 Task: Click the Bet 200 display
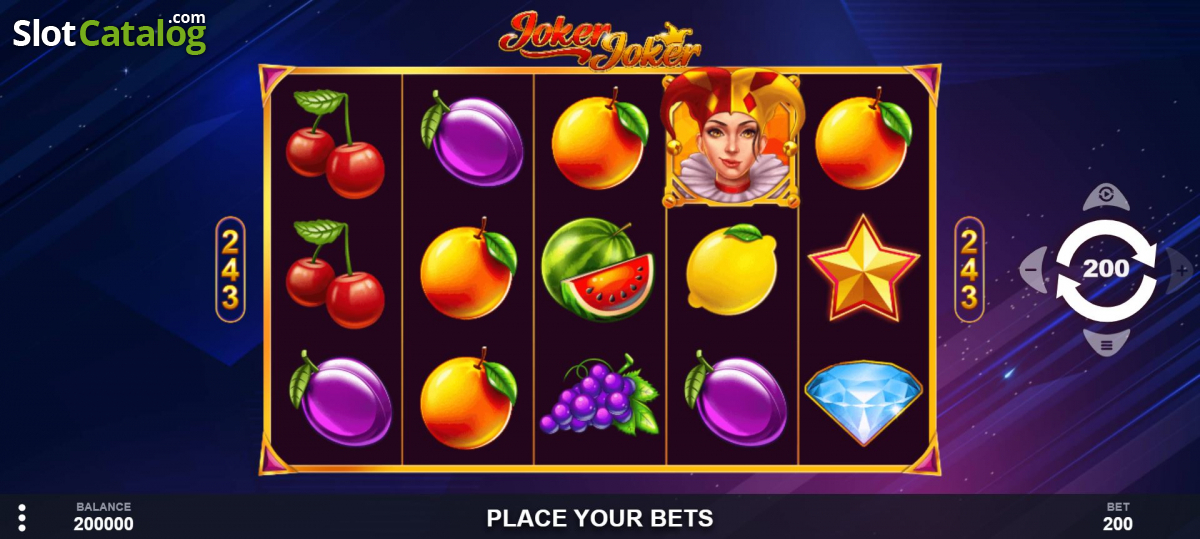coord(1118,516)
